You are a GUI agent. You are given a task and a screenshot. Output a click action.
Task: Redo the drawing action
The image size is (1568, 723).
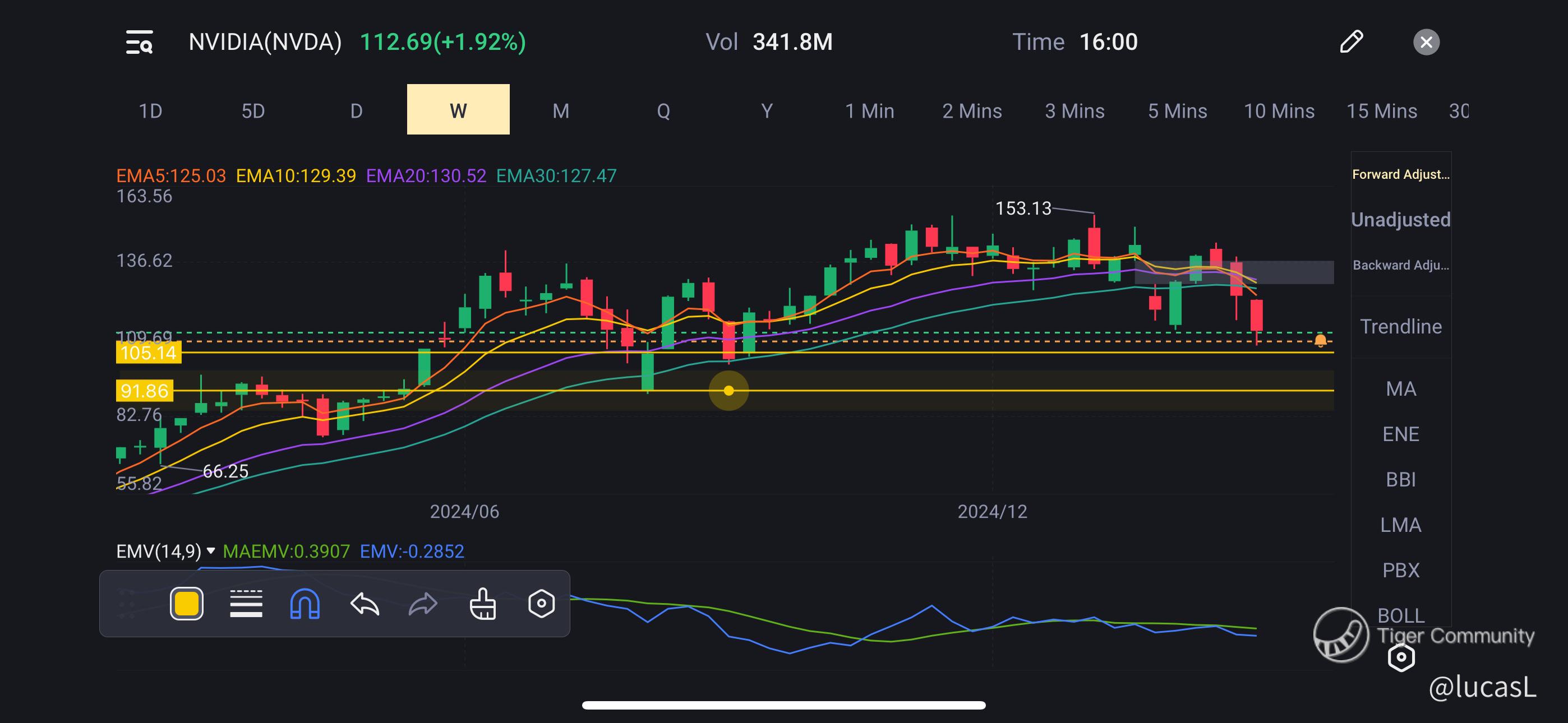pos(422,604)
